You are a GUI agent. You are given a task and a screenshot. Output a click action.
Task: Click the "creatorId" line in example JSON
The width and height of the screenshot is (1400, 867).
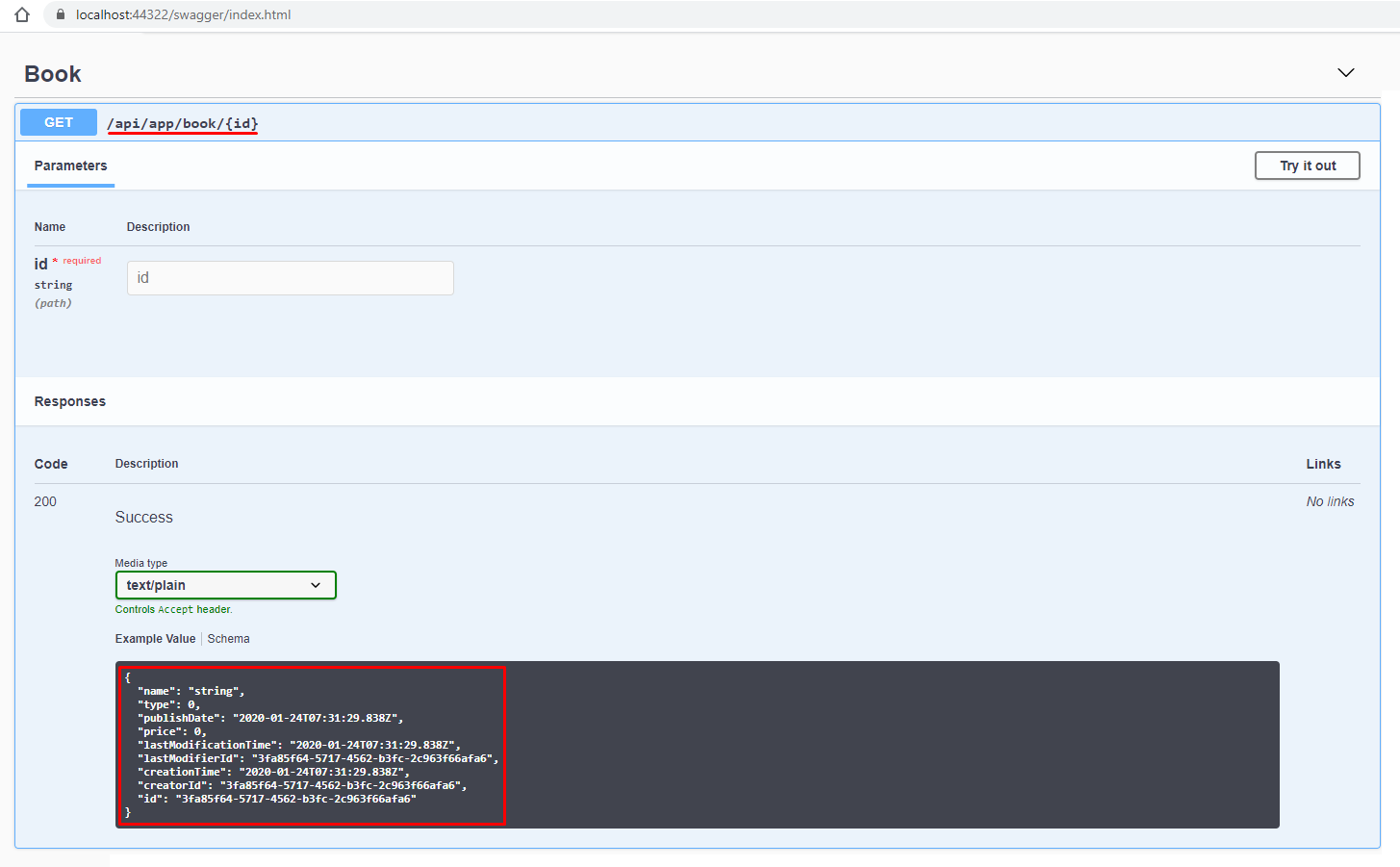(302, 785)
